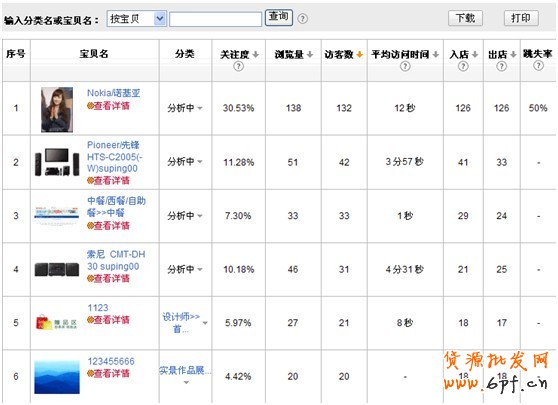Image resolution: width=558 pixels, height=405 pixels.
Task: View 查看详情 for item 123455666
Action: (109, 373)
